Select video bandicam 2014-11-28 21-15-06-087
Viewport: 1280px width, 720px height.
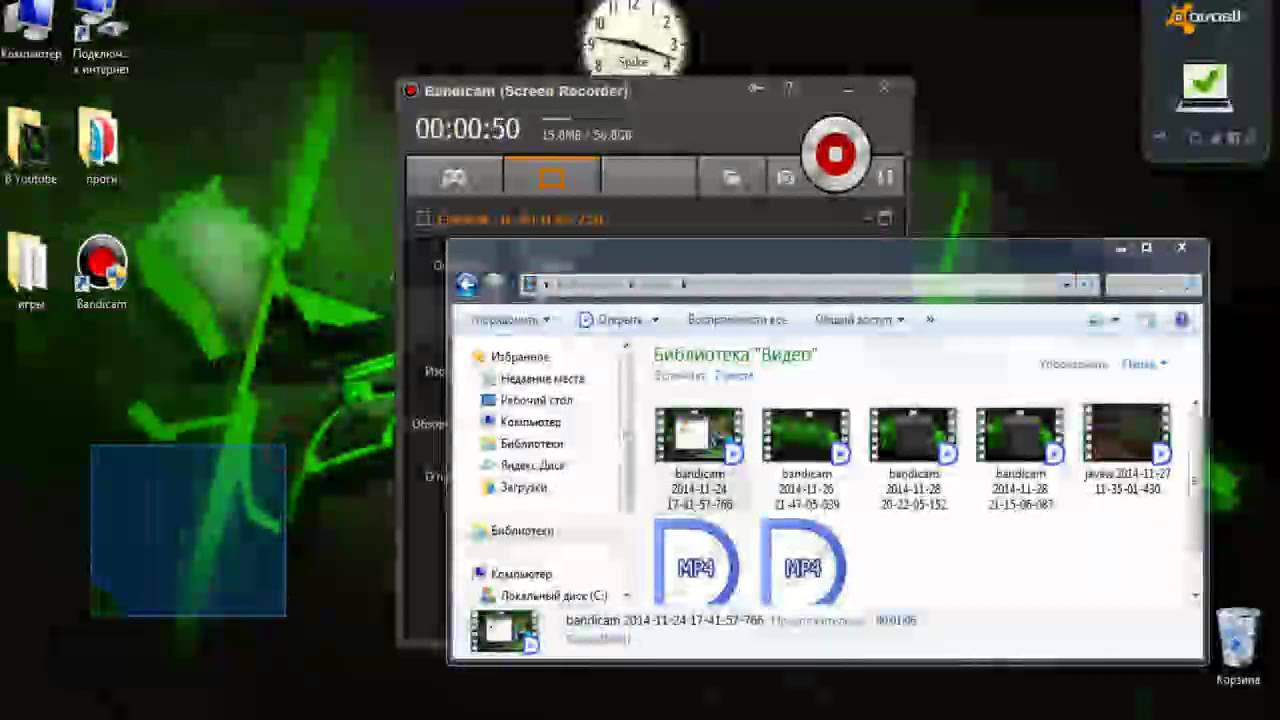pos(1020,458)
